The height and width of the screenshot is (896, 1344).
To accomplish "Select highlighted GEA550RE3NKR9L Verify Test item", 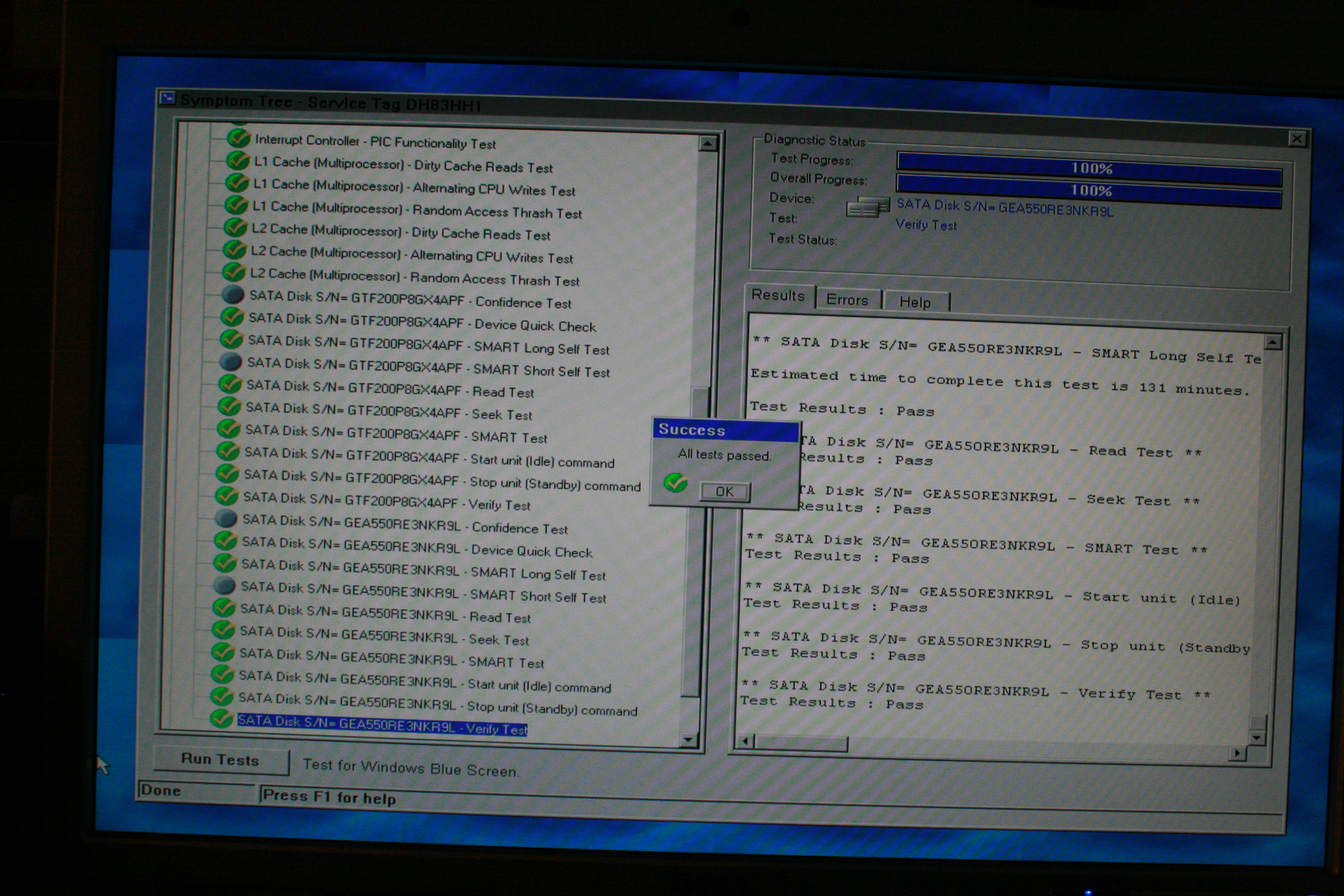I will click(x=382, y=725).
